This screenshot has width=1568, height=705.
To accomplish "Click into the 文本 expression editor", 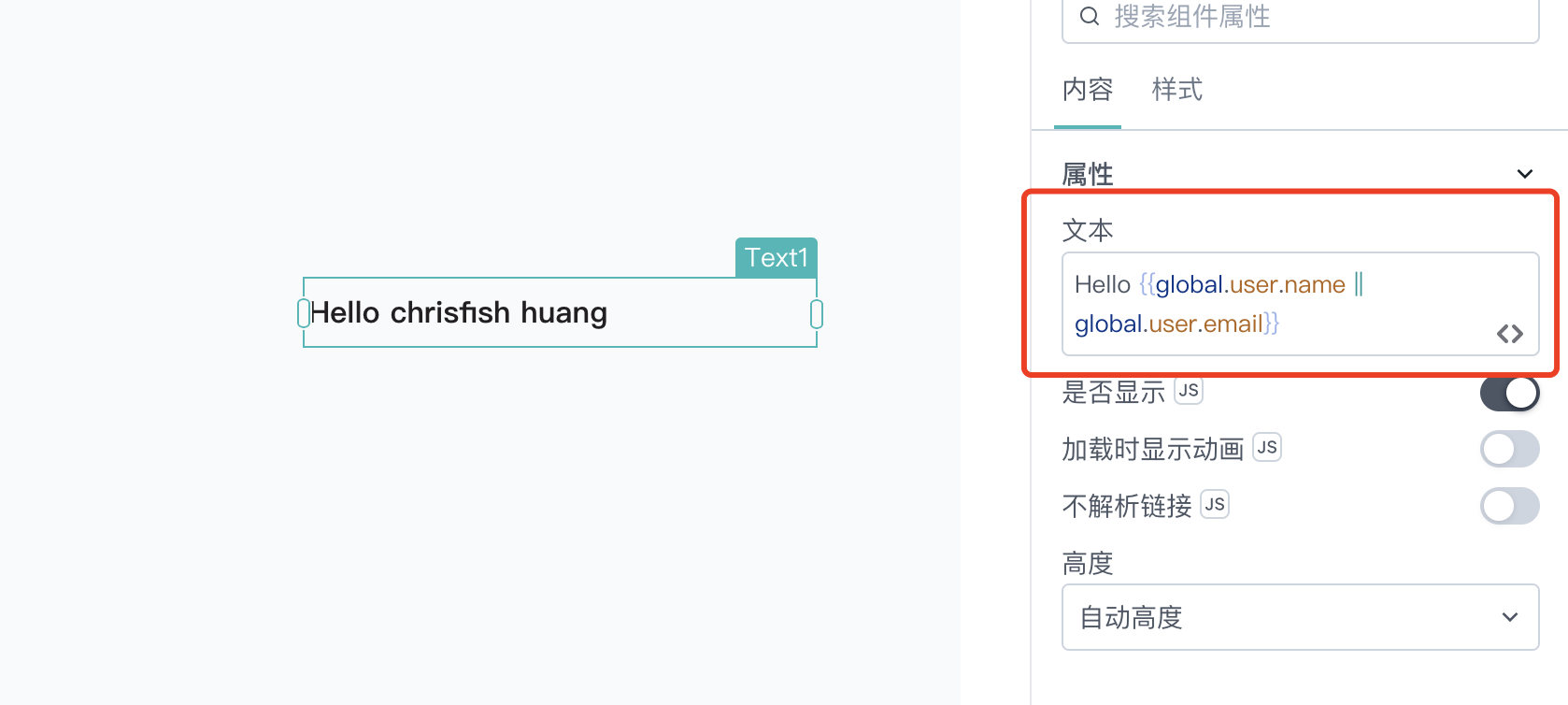I will [x=1301, y=304].
